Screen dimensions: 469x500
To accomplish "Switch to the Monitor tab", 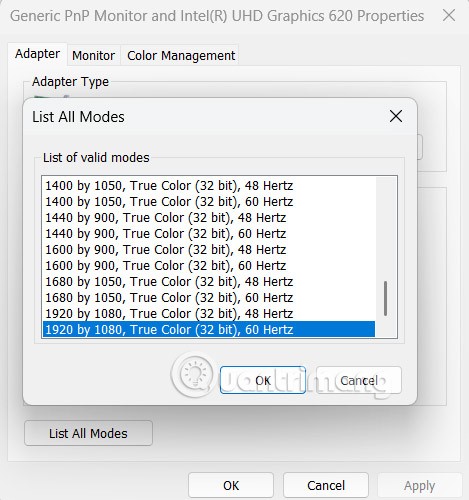I will click(94, 55).
